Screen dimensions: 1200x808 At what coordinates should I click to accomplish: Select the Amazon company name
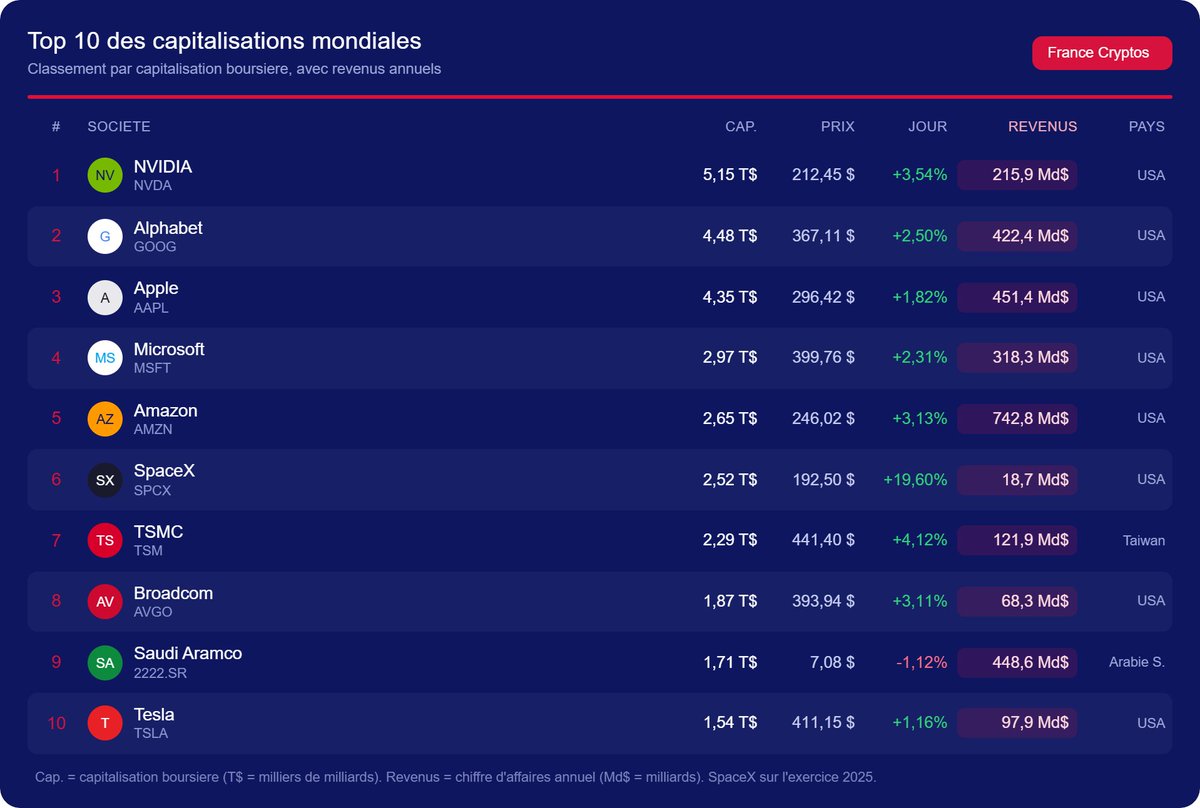pos(166,411)
